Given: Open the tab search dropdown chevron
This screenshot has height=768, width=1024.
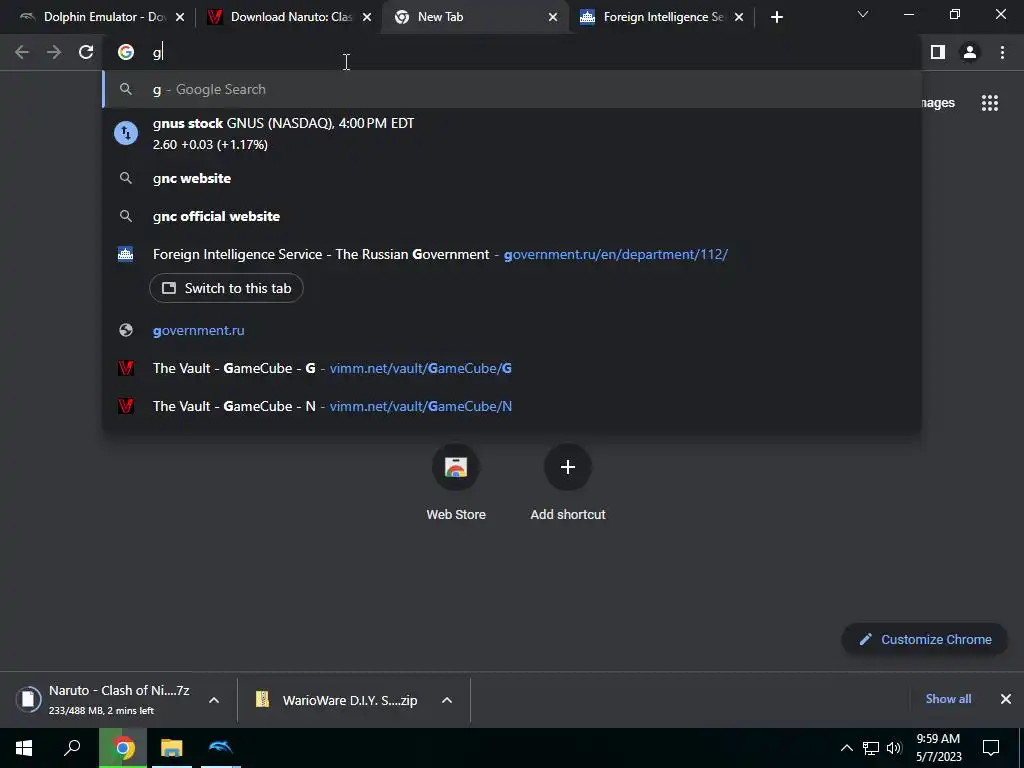Looking at the screenshot, I should click(x=863, y=14).
